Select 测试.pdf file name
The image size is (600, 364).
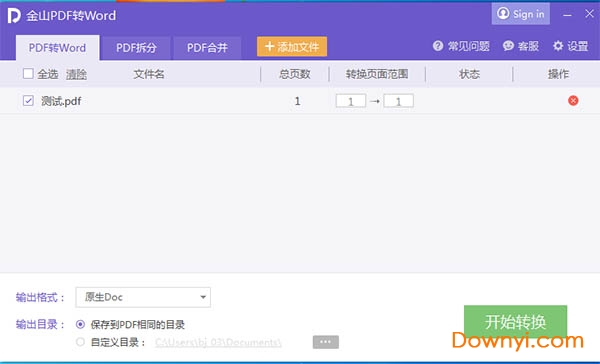[x=61, y=101]
